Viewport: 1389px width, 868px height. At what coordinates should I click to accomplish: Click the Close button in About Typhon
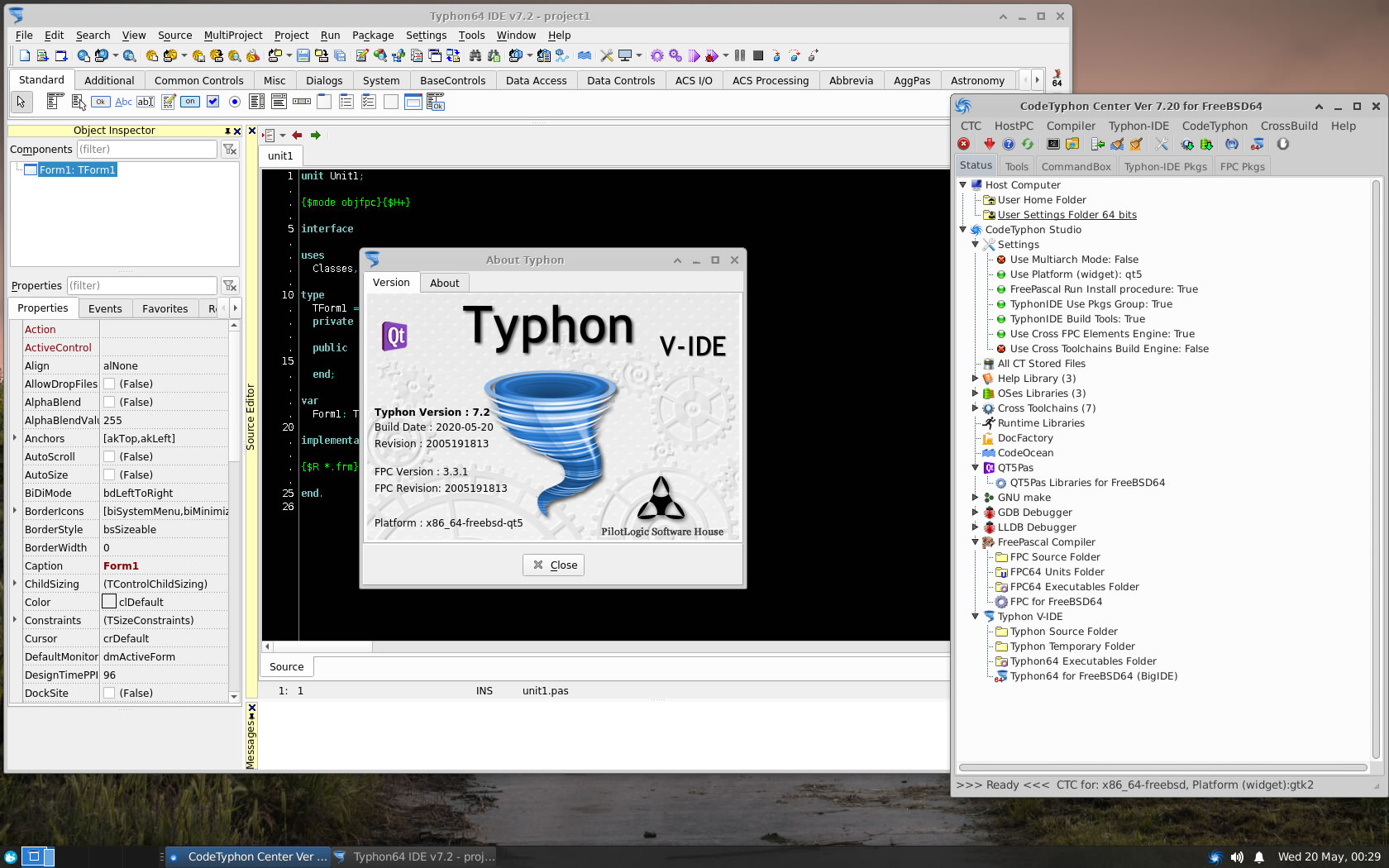pos(554,565)
